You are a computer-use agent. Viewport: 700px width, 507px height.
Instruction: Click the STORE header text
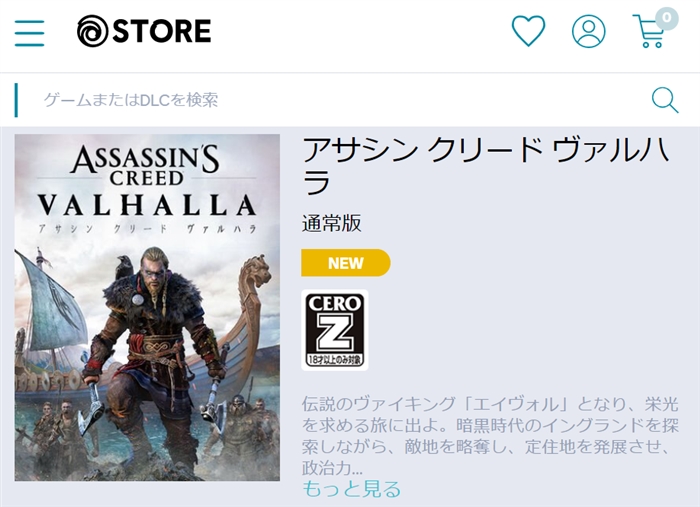point(162,31)
